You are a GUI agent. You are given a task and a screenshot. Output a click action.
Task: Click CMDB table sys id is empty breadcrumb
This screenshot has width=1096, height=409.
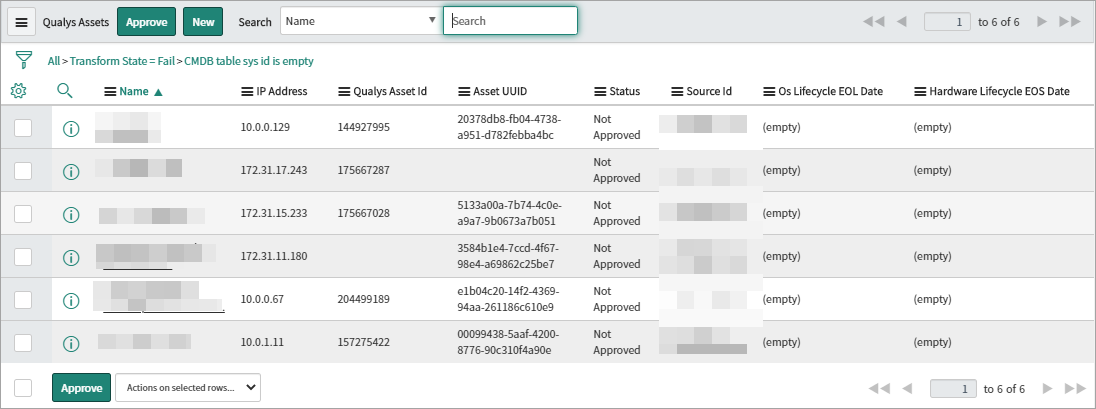click(x=249, y=62)
